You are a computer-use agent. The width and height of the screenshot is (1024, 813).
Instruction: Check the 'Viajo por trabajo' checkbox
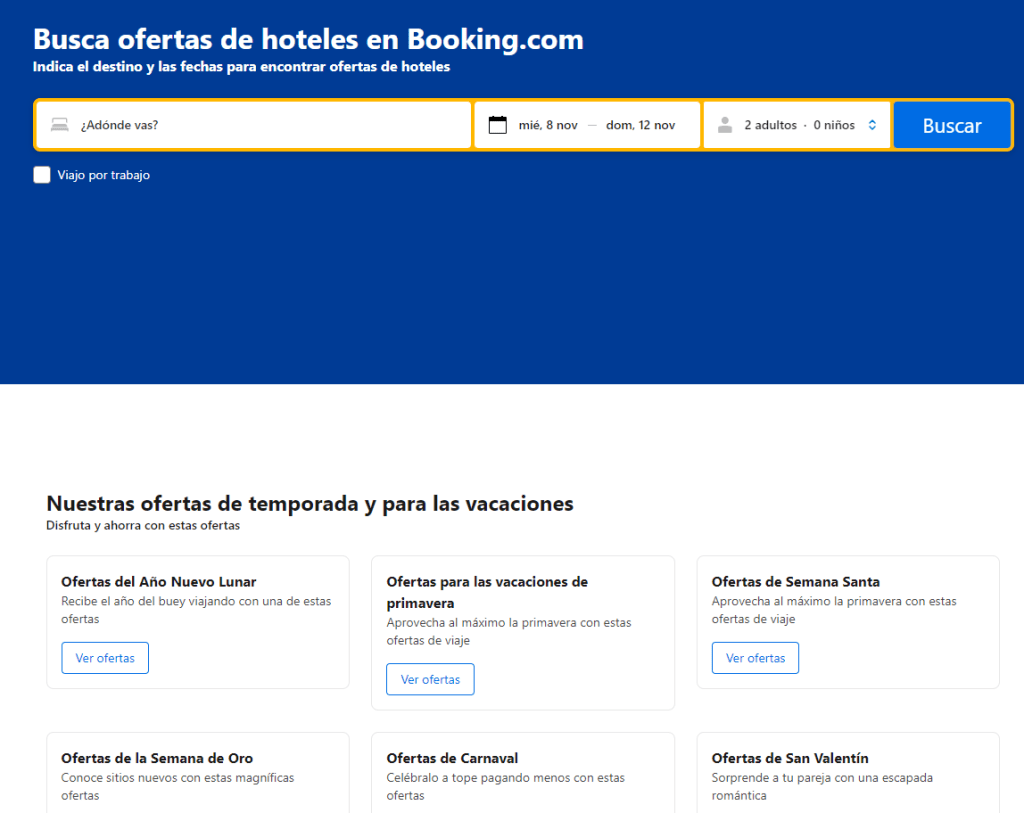pos(42,175)
